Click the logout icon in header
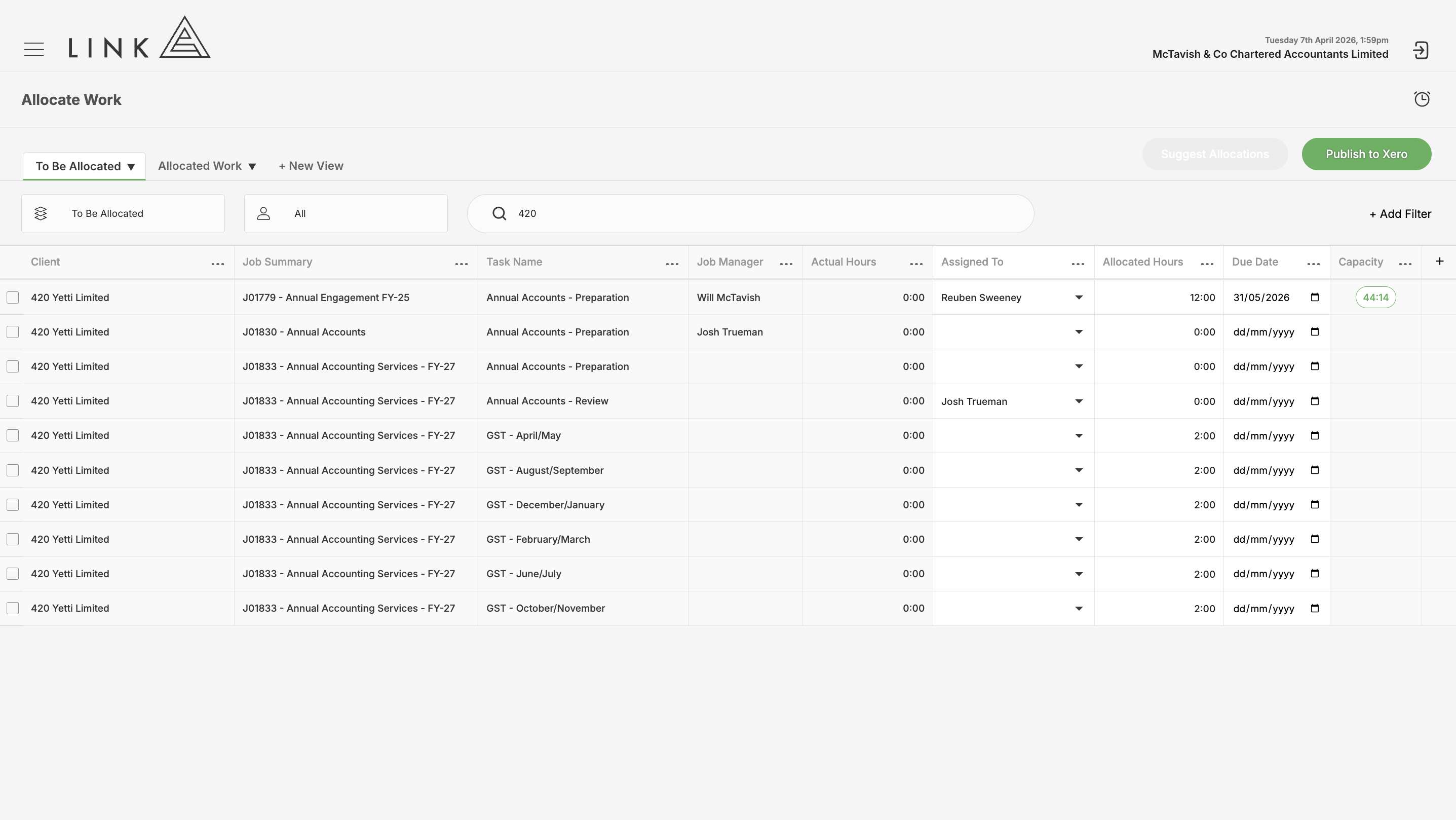Viewport: 1456px width, 820px height. point(1421,50)
